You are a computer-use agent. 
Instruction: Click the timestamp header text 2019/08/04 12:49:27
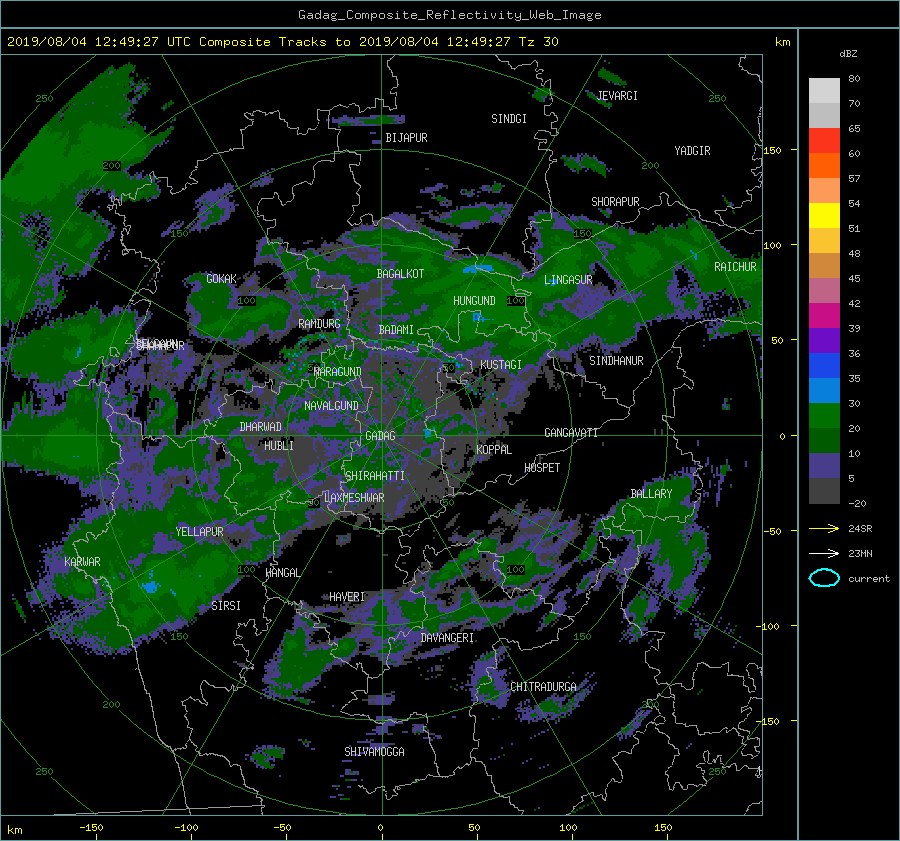pyautogui.click(x=83, y=42)
